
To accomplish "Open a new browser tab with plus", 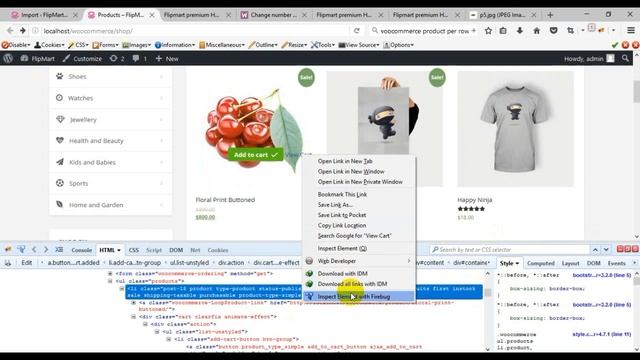I will (550, 15).
